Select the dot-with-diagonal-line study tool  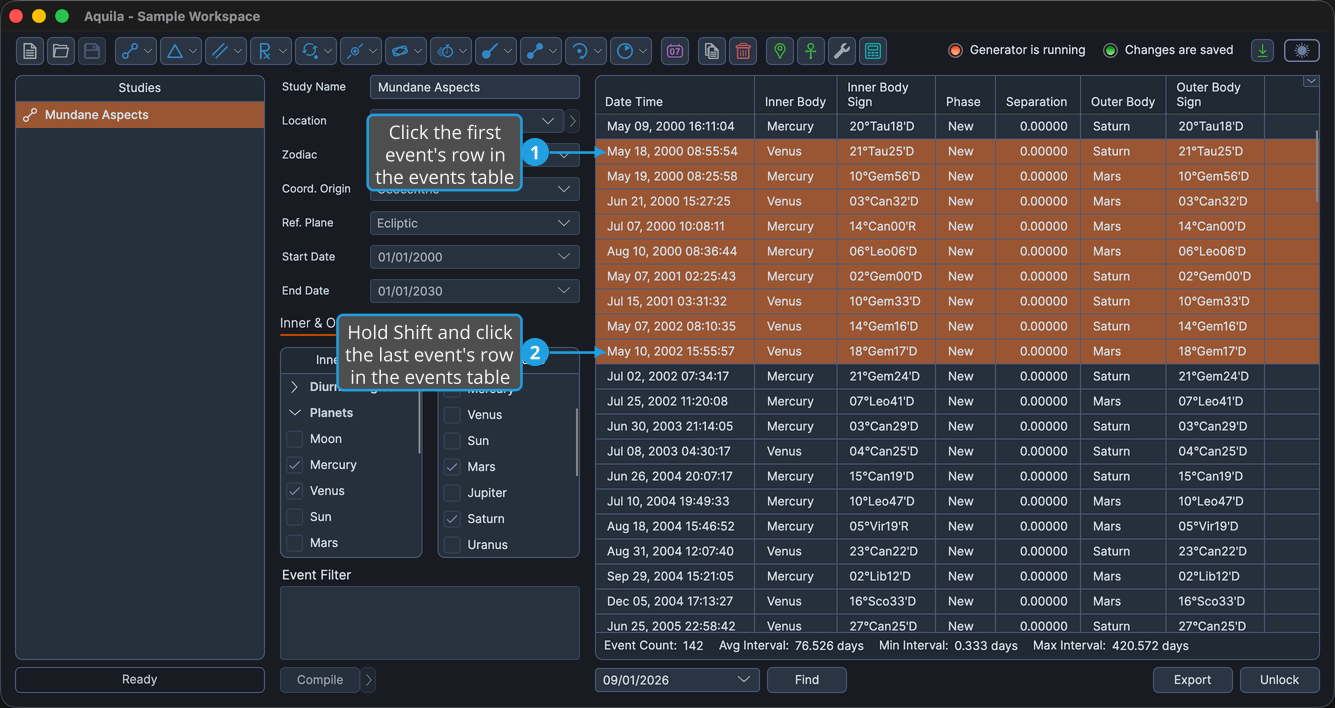[x=496, y=51]
